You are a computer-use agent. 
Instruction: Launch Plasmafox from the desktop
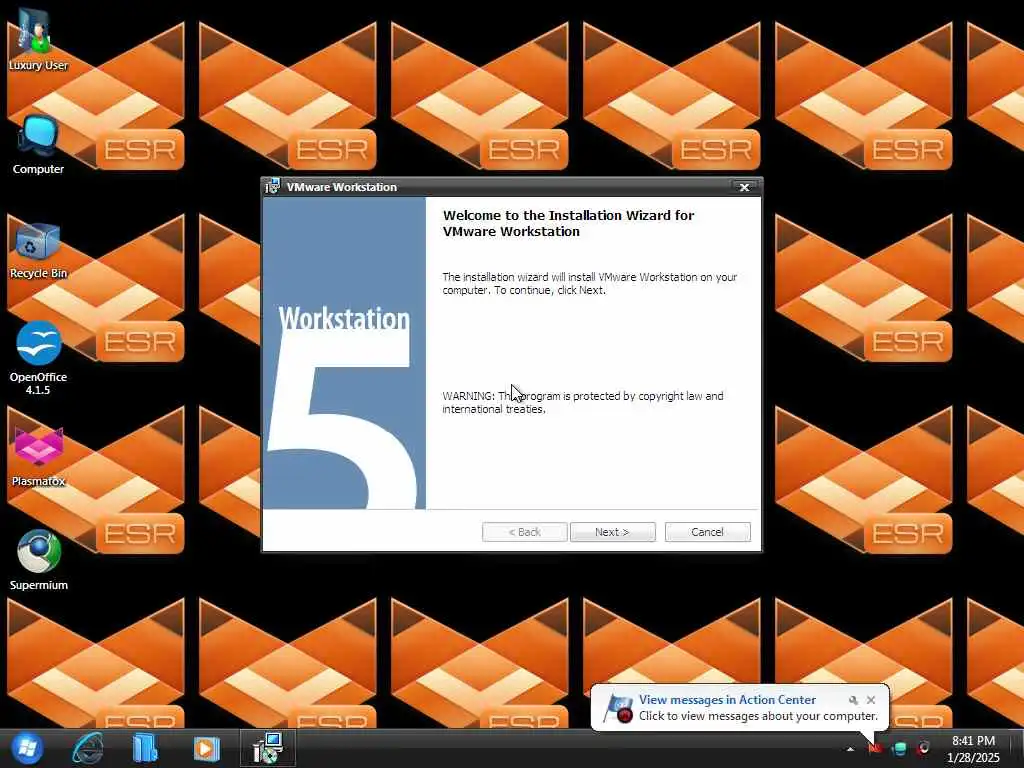point(38,457)
